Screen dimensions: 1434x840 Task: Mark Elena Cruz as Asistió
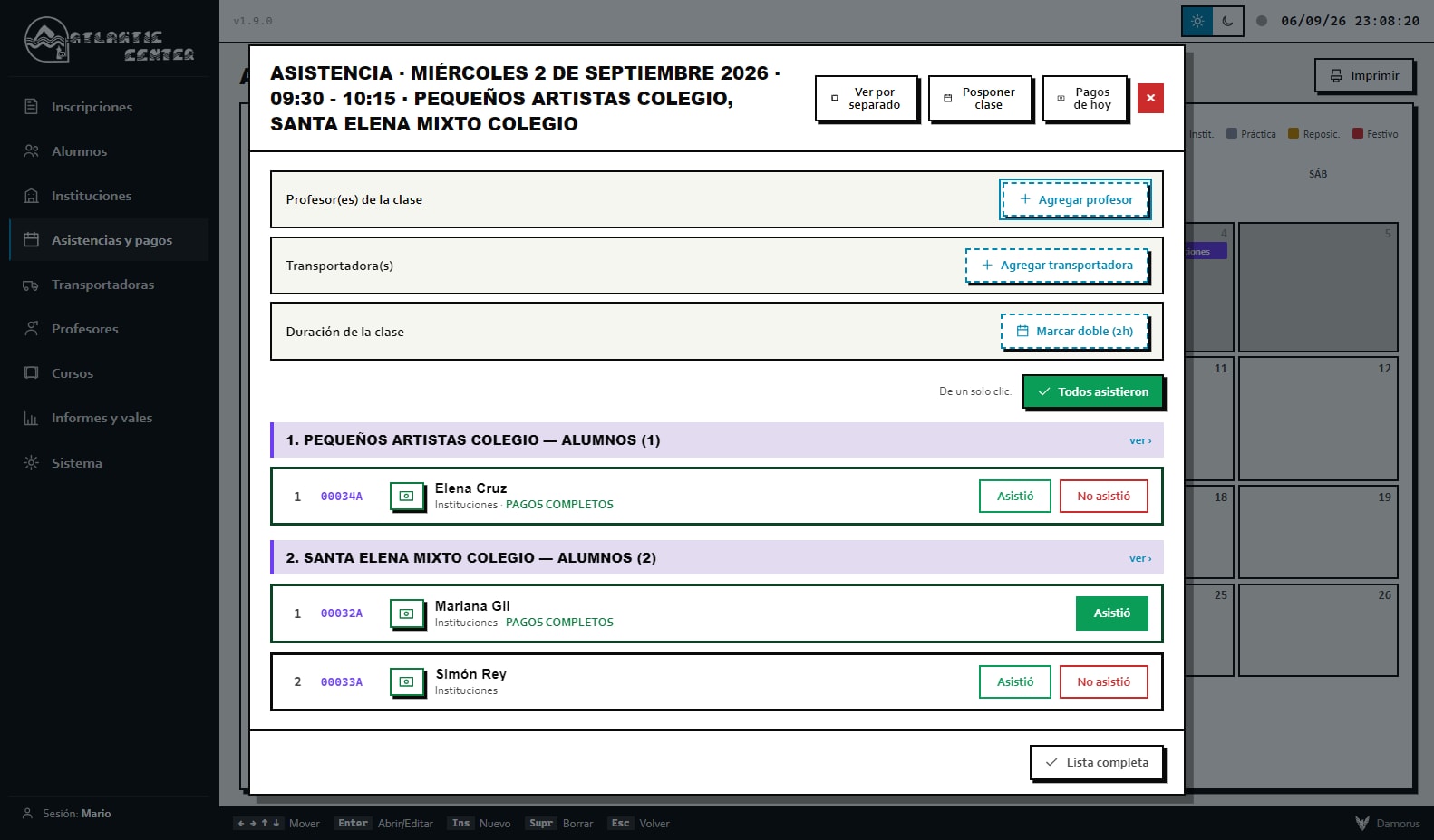1015,496
